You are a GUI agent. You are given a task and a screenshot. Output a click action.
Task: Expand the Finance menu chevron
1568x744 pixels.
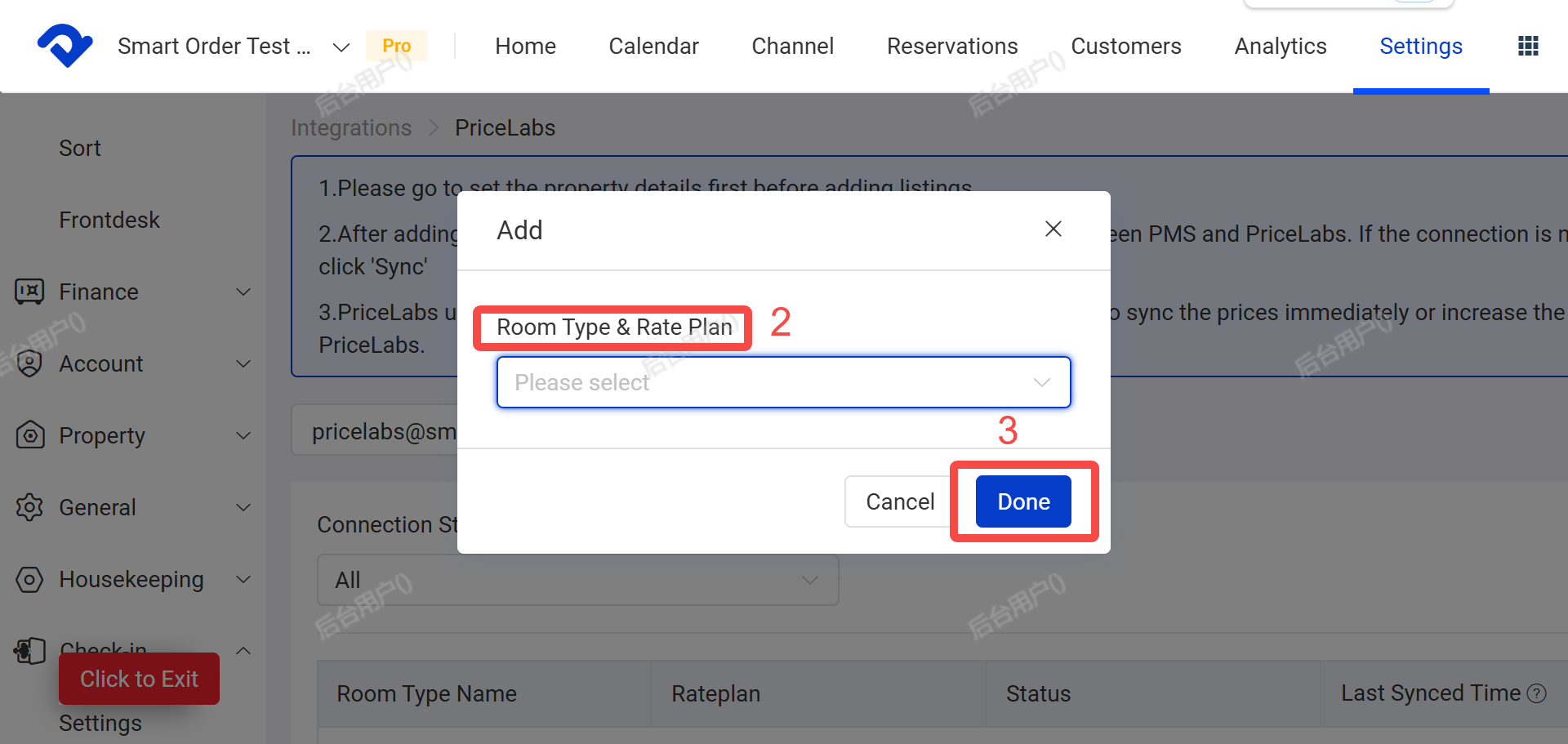243,292
